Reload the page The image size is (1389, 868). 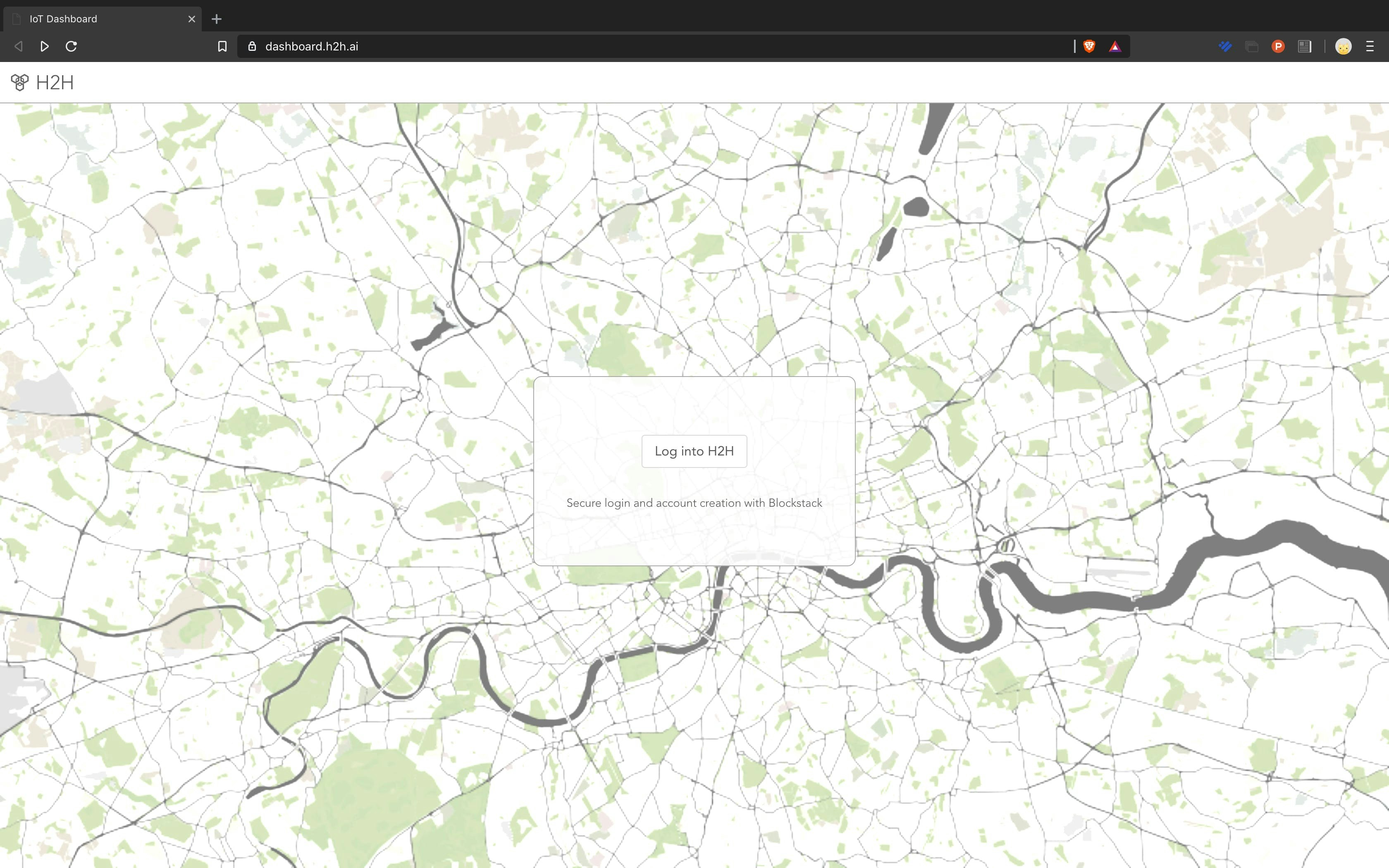point(71,46)
